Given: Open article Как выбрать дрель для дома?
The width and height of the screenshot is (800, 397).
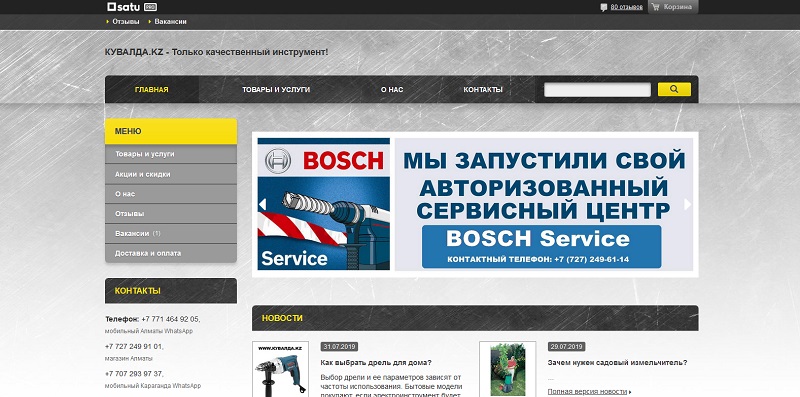Looking at the screenshot, I should coord(376,363).
